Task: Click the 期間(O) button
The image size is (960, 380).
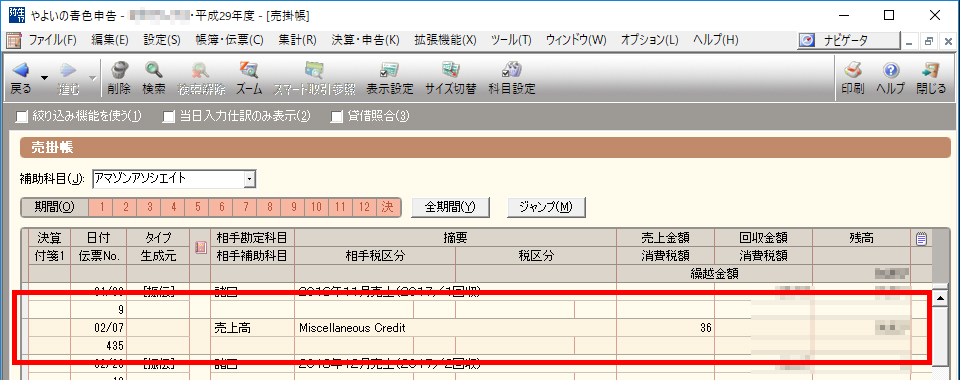Action: click(54, 207)
